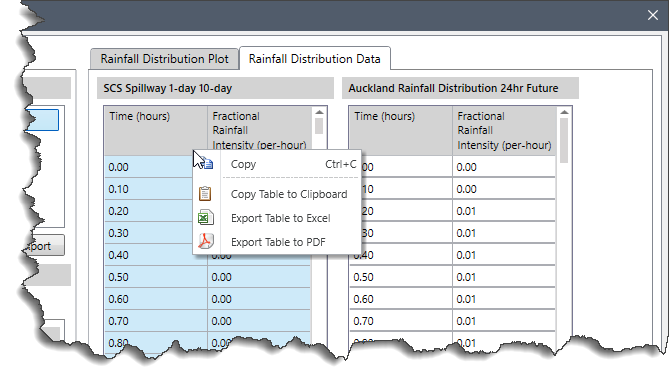
Task: Choose Copy from the context menu
Action: [x=277, y=164]
